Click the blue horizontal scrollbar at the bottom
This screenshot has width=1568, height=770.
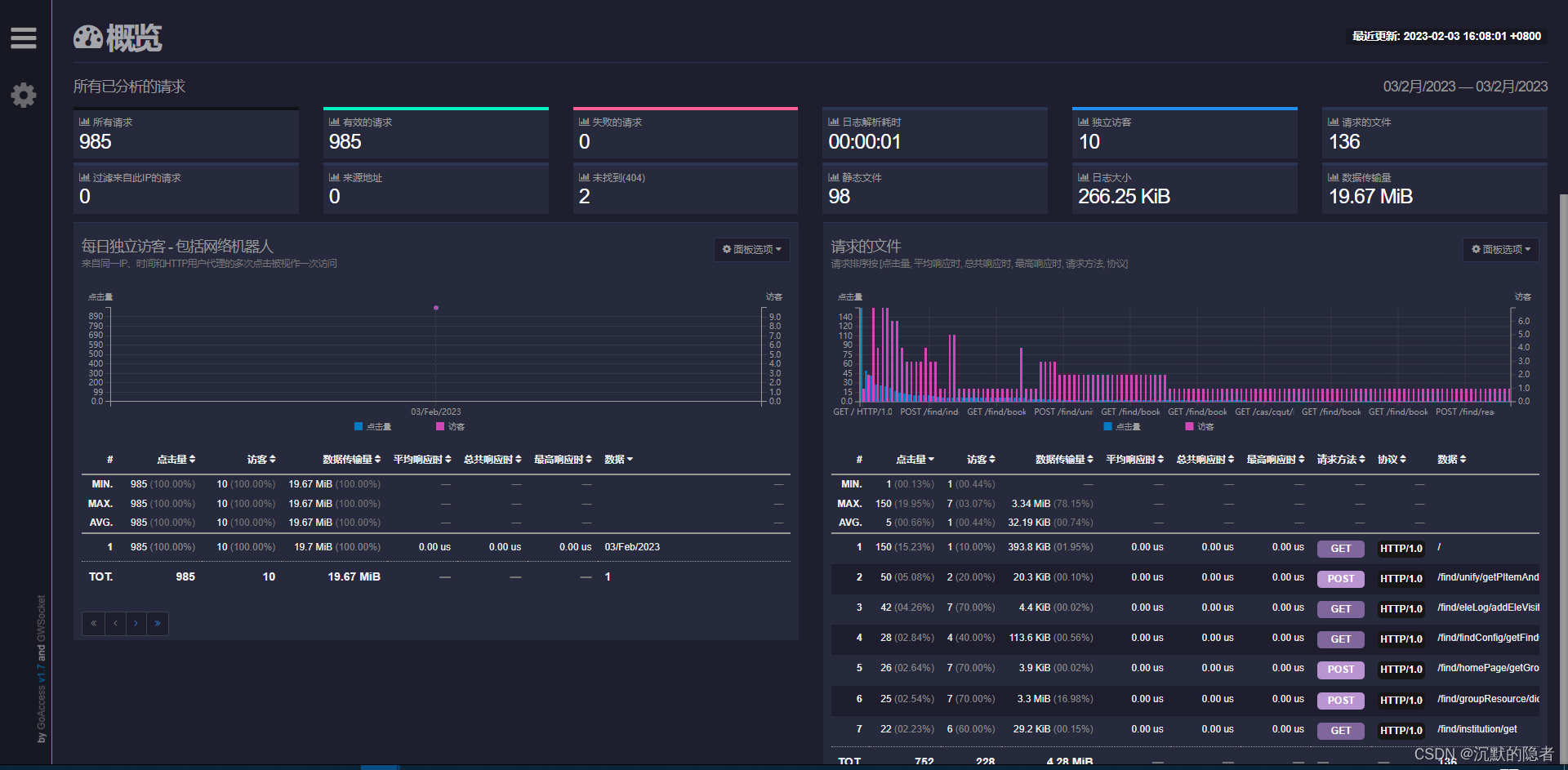click(x=379, y=767)
